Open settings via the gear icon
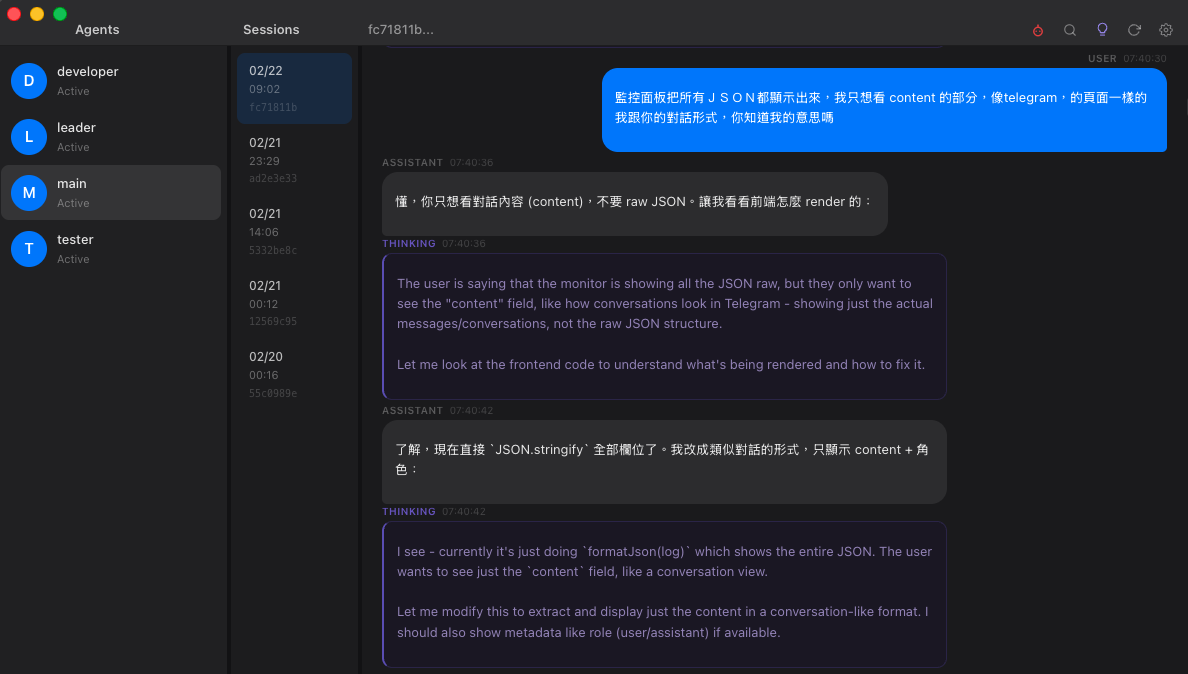Image resolution: width=1188 pixels, height=674 pixels. (x=1166, y=30)
